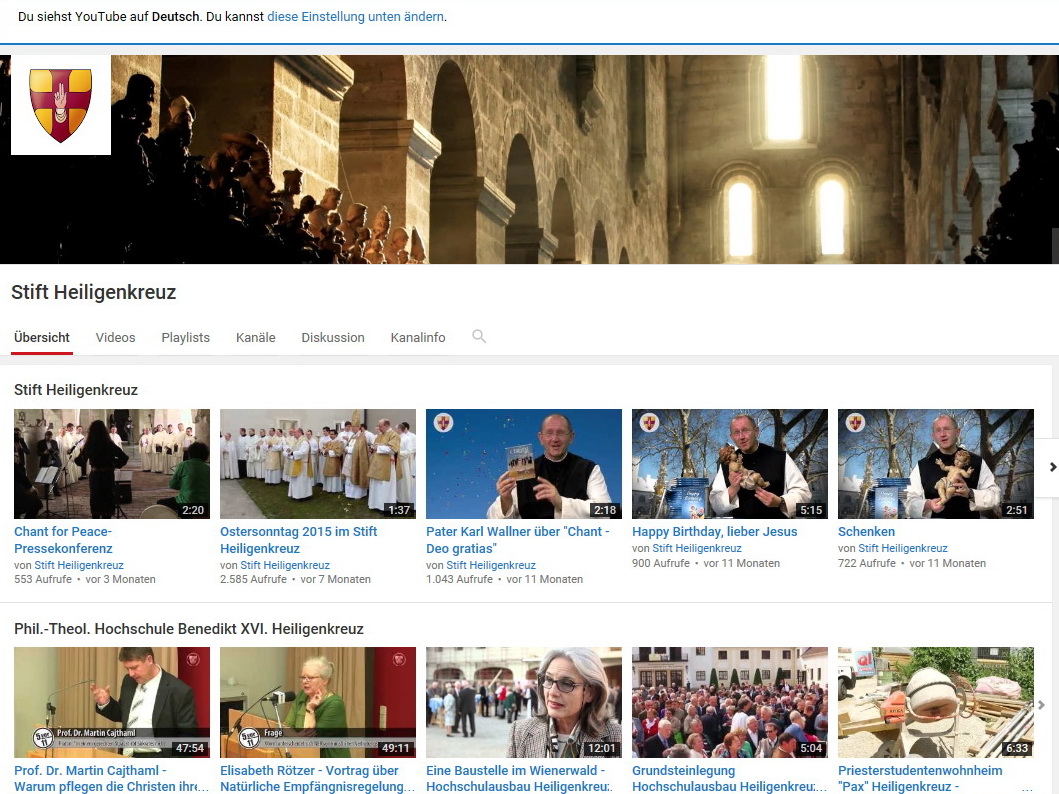This screenshot has width=1059, height=794.
Task: Click channel link under 'Ostersonntag 2015' video
Action: [x=285, y=565]
